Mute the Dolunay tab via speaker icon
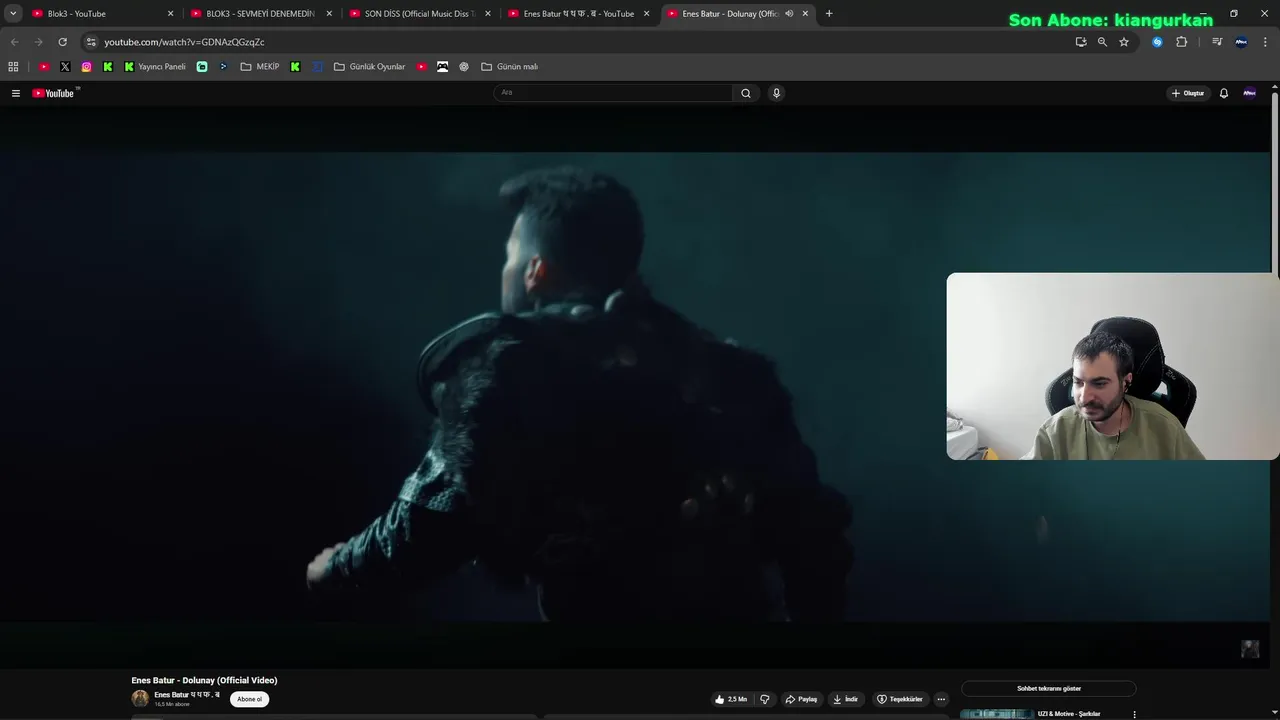Viewport: 1280px width, 720px height. point(789,14)
